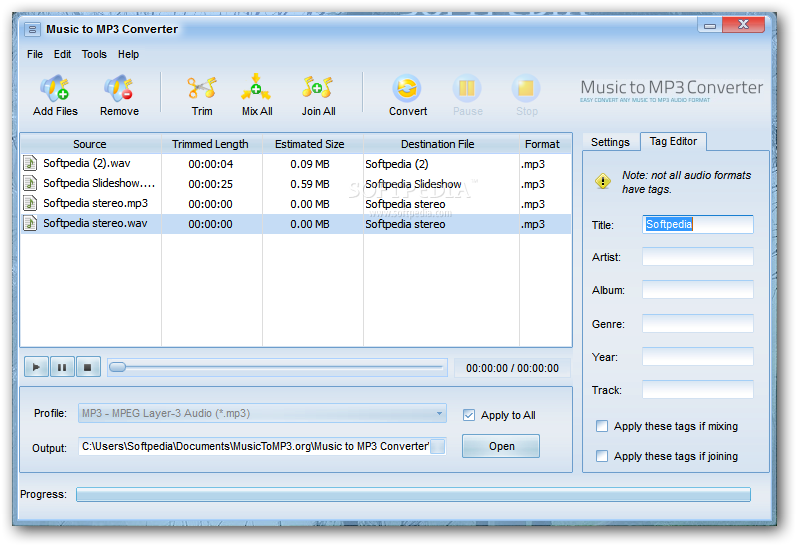This screenshot has height=546, width=797.
Task: Click the Output path text field
Action: 254,446
